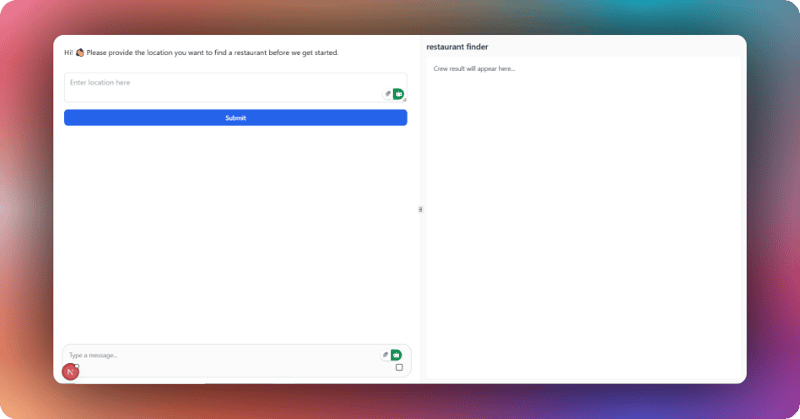Screen dimensions: 800x419
Task: Click "Crew result will appear here..." text
Action: (474, 68)
